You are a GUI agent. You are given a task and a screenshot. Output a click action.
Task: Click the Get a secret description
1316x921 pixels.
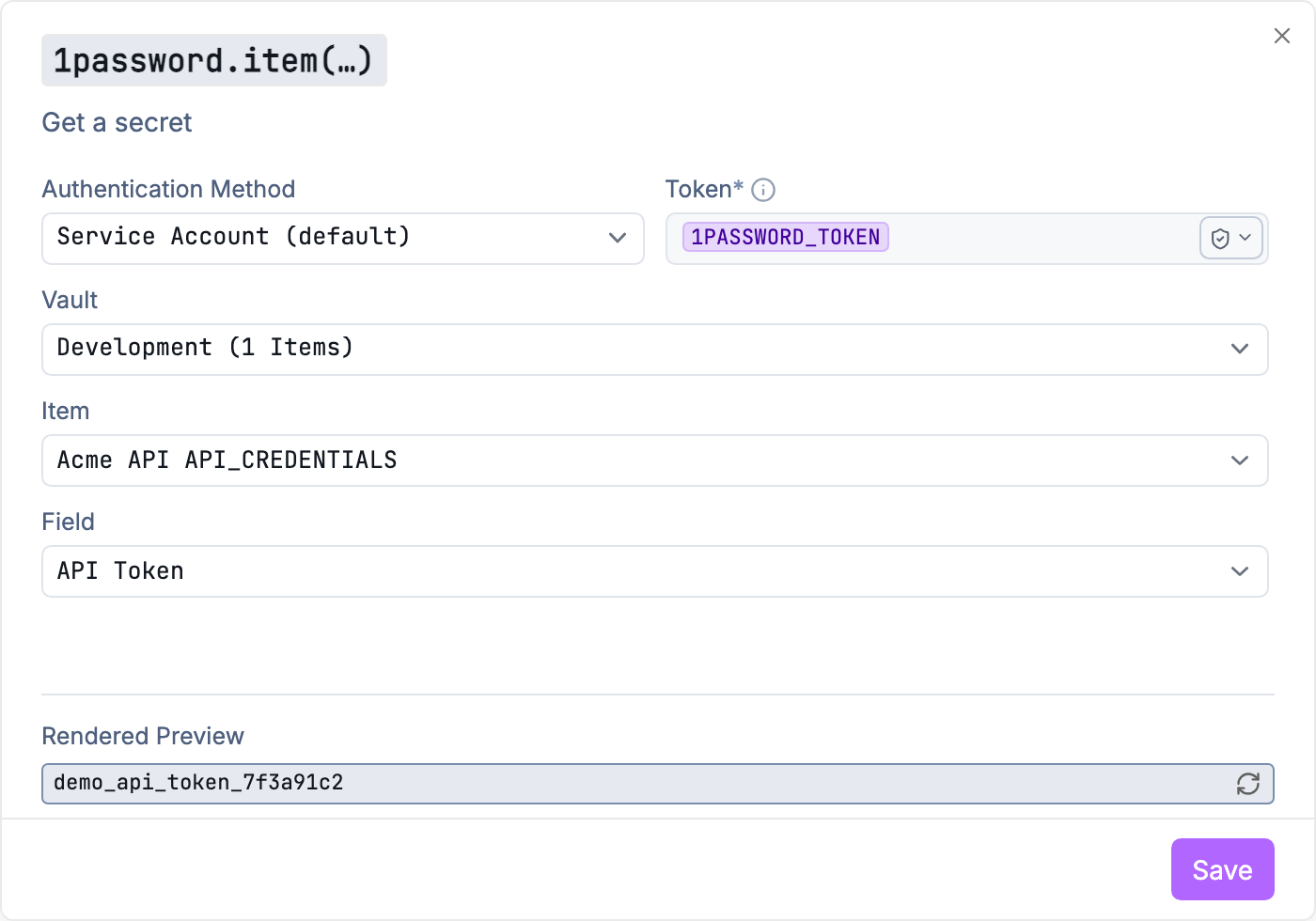pyautogui.click(x=117, y=122)
